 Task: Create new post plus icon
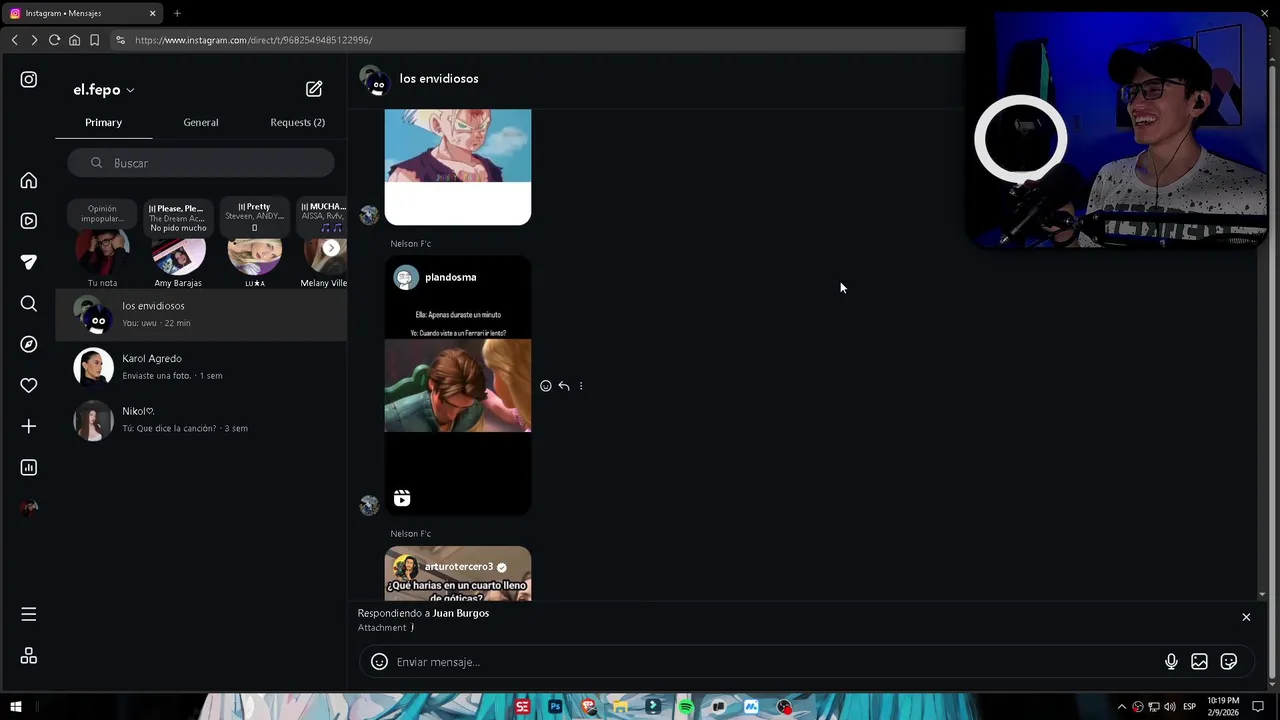(29, 426)
